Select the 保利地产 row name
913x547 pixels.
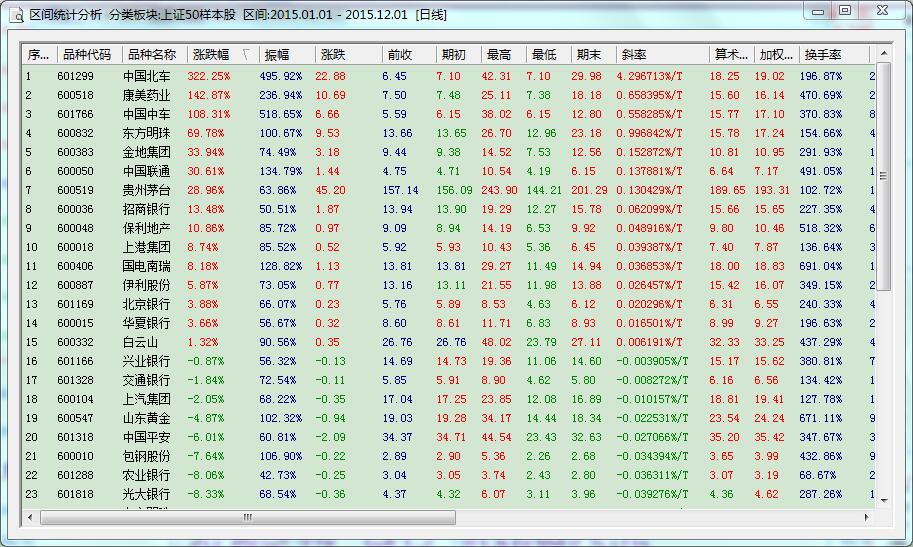coord(146,228)
